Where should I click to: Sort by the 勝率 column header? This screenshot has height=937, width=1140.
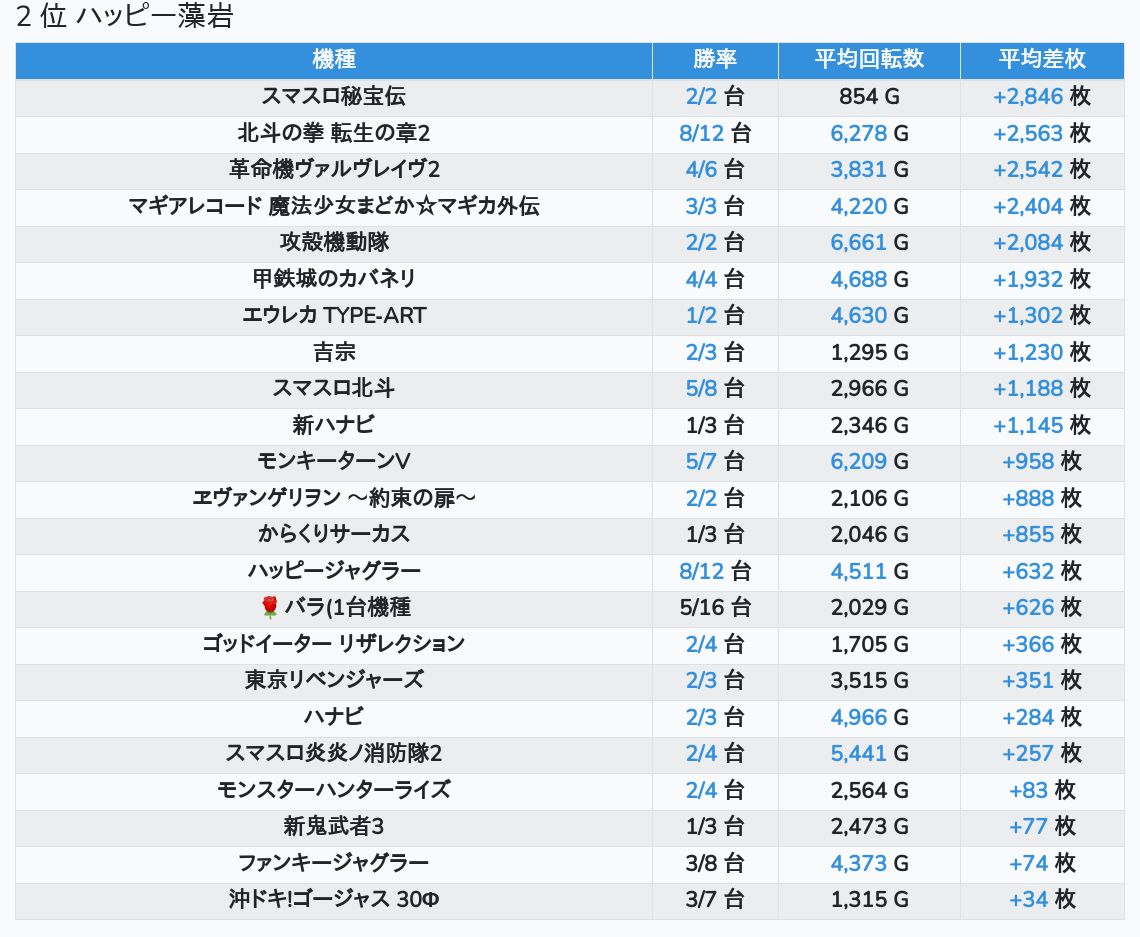point(715,60)
